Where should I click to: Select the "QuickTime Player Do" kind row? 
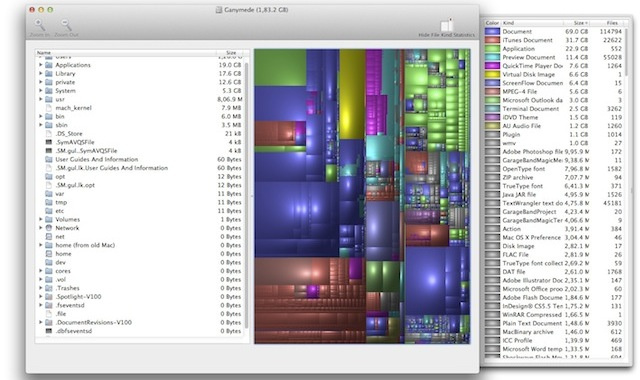click(x=554, y=66)
